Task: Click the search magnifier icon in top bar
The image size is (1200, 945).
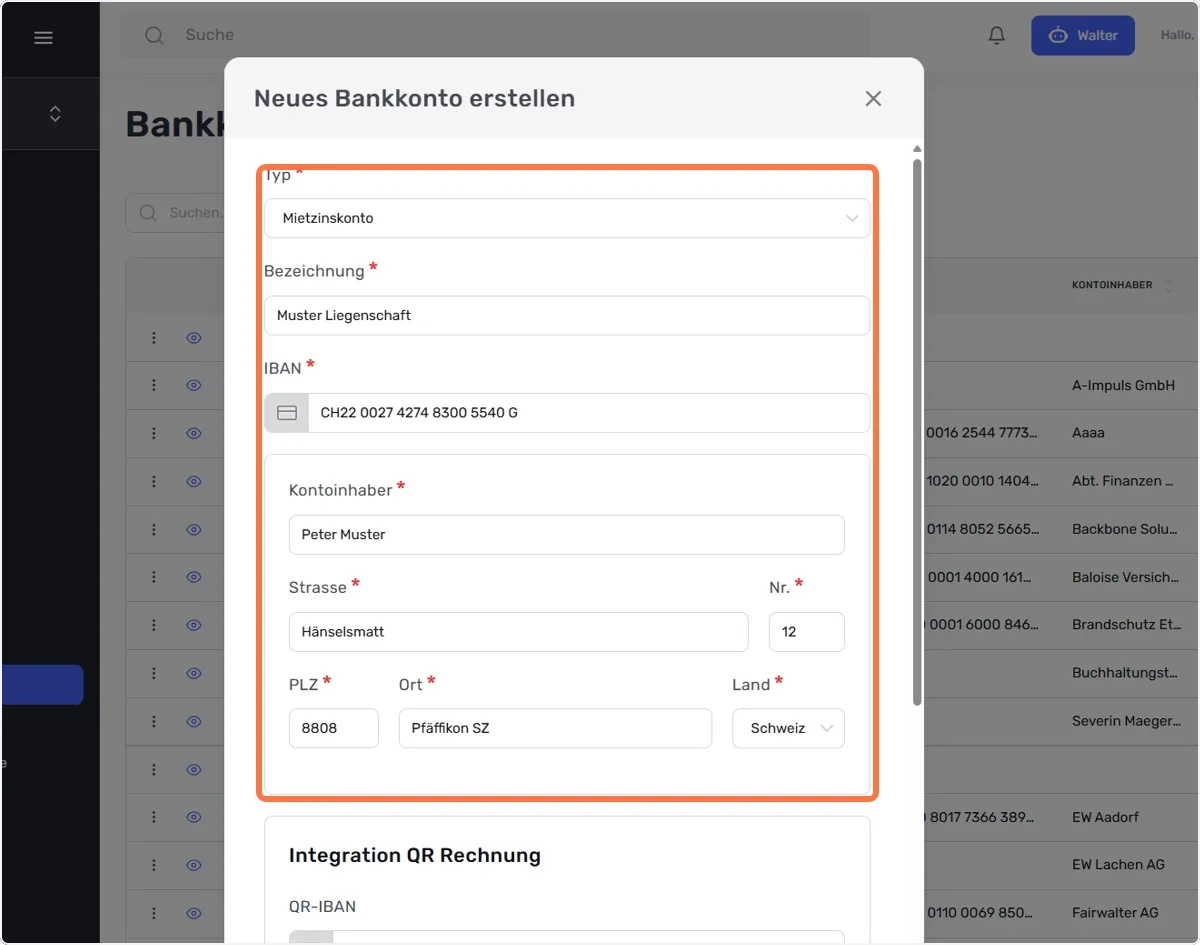Action: (x=154, y=35)
